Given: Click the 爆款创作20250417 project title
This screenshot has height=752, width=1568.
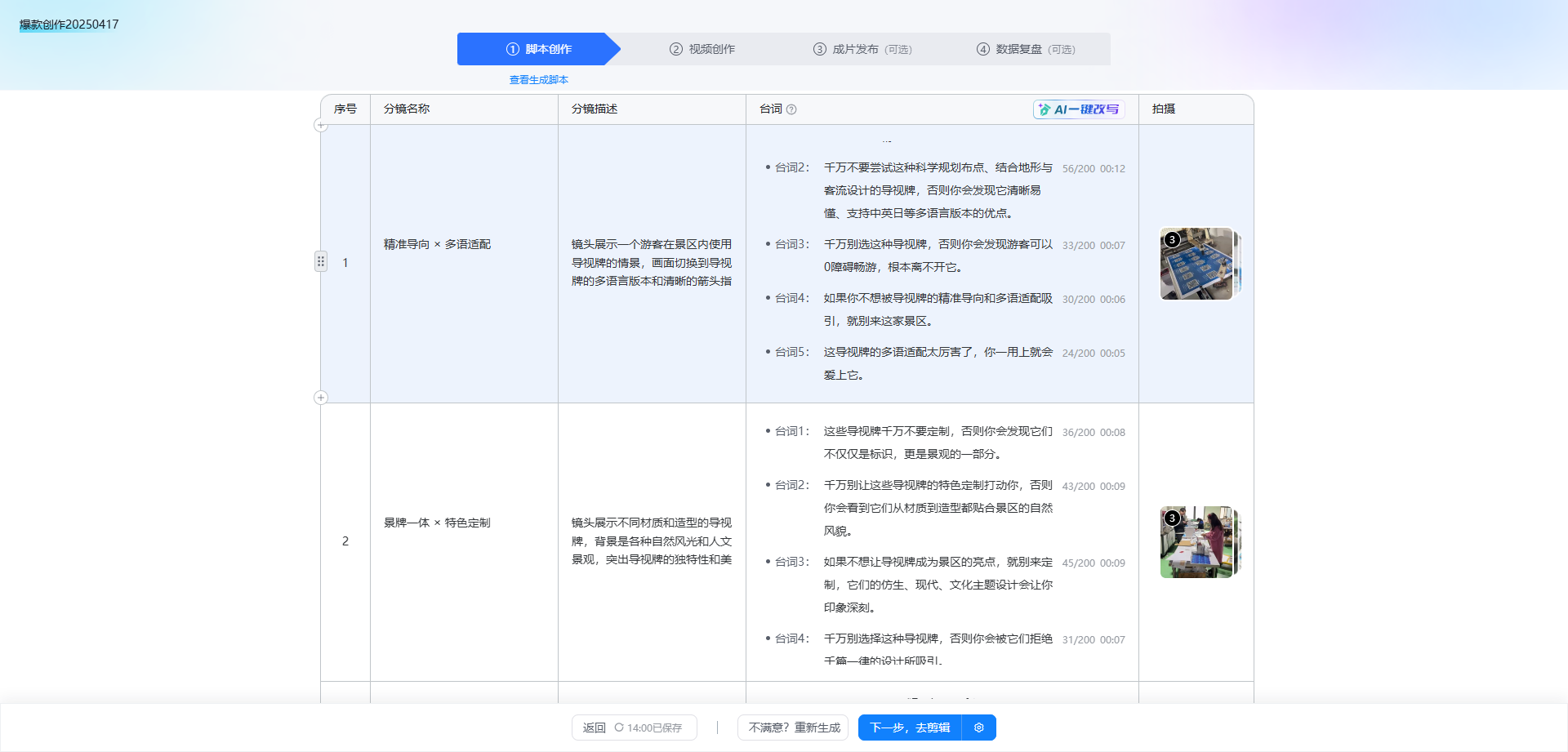Looking at the screenshot, I should pyautogui.click(x=67, y=24).
